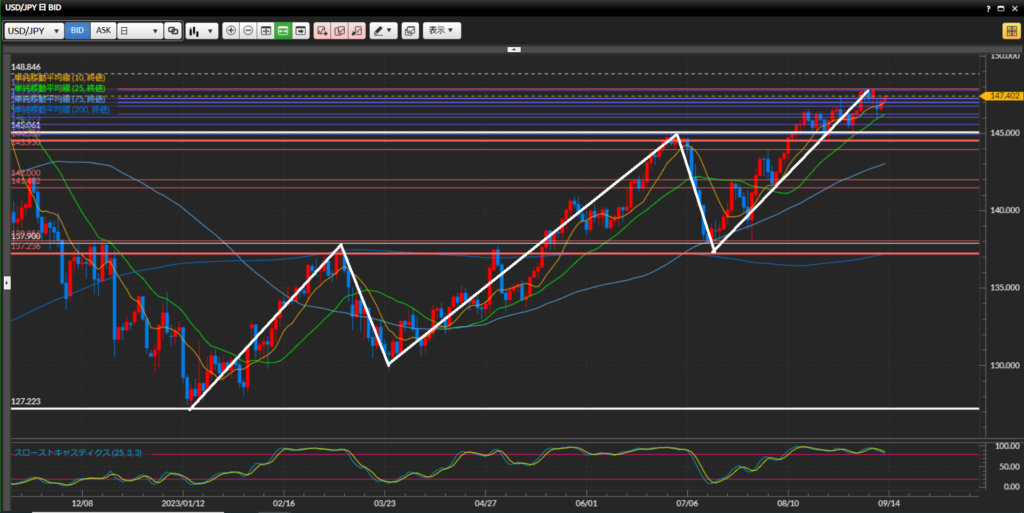This screenshot has width=1024, height=513.
Task: Click the first pink order icon
Action: (322, 31)
